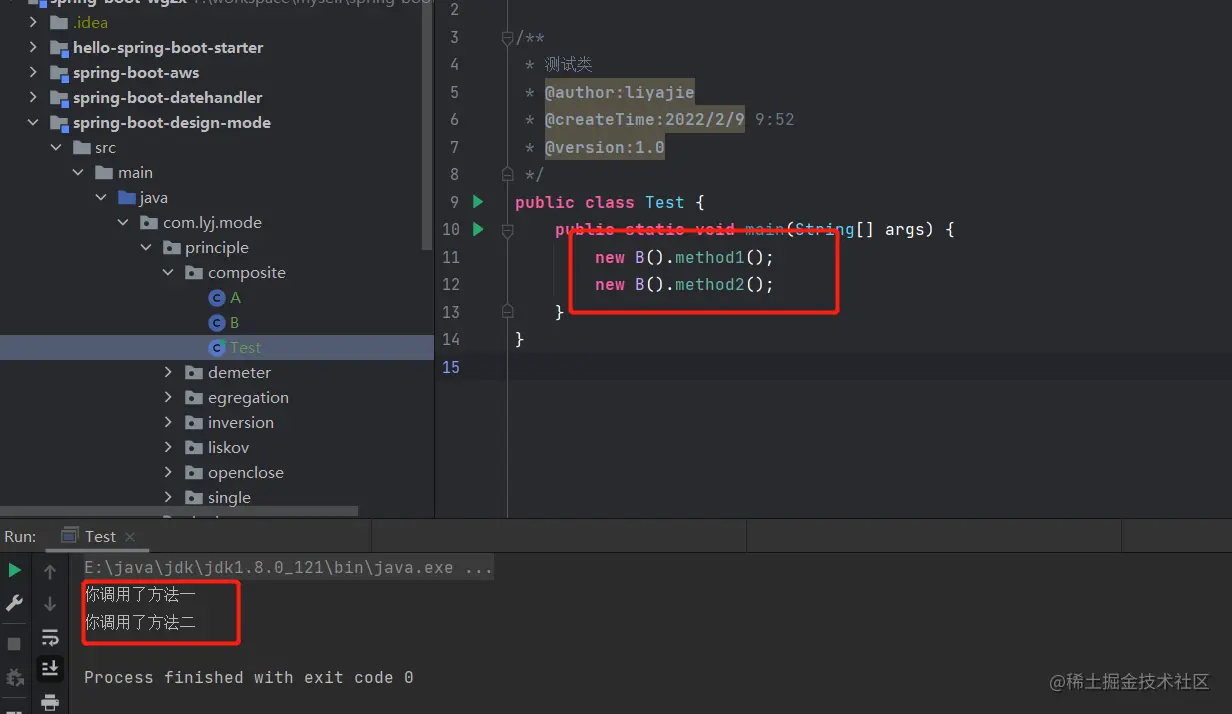The height and width of the screenshot is (714, 1232).
Task: Toggle soft-wrap in the Run console
Action: pyautogui.click(x=50, y=637)
